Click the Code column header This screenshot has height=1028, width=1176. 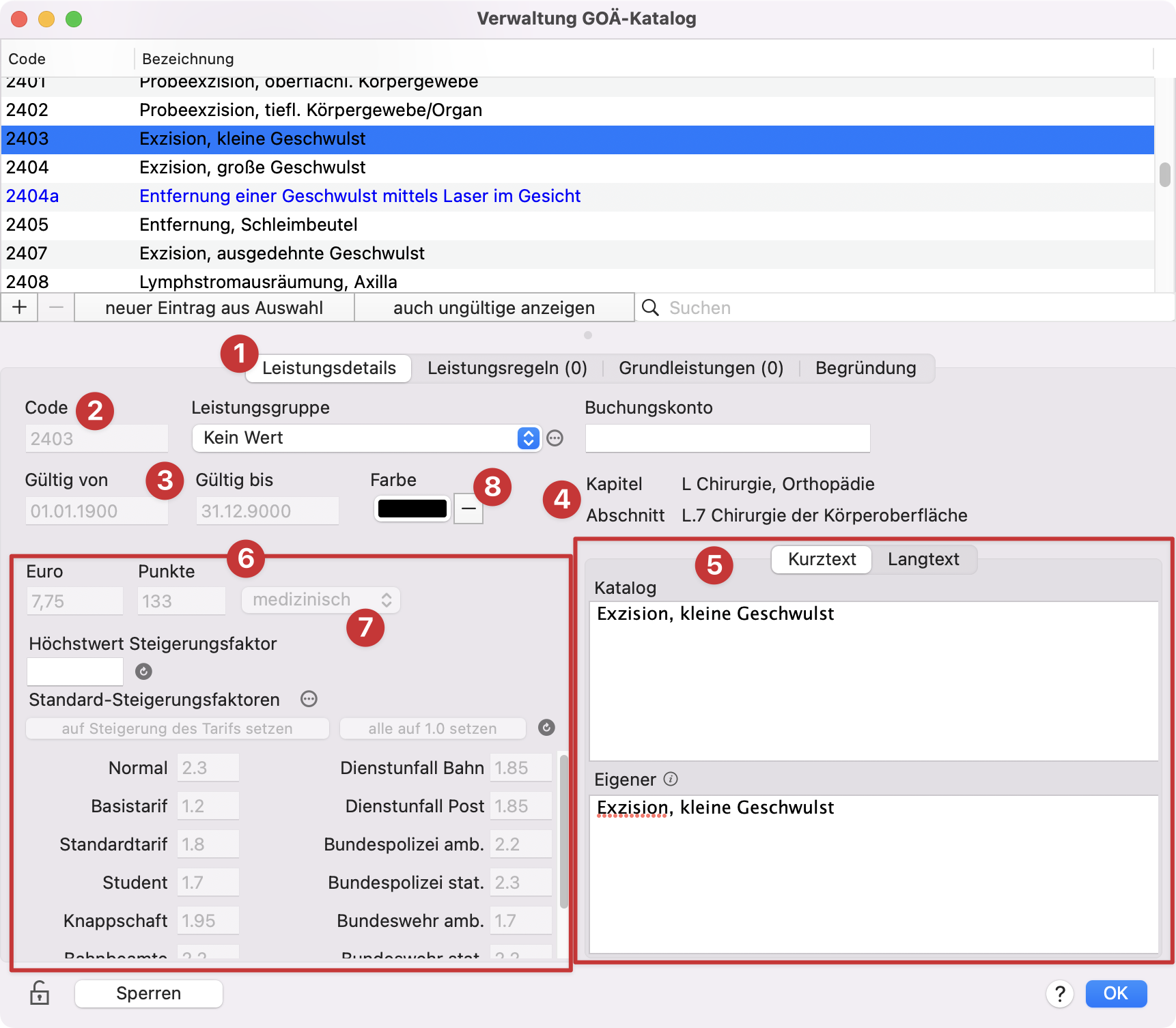coord(68,59)
